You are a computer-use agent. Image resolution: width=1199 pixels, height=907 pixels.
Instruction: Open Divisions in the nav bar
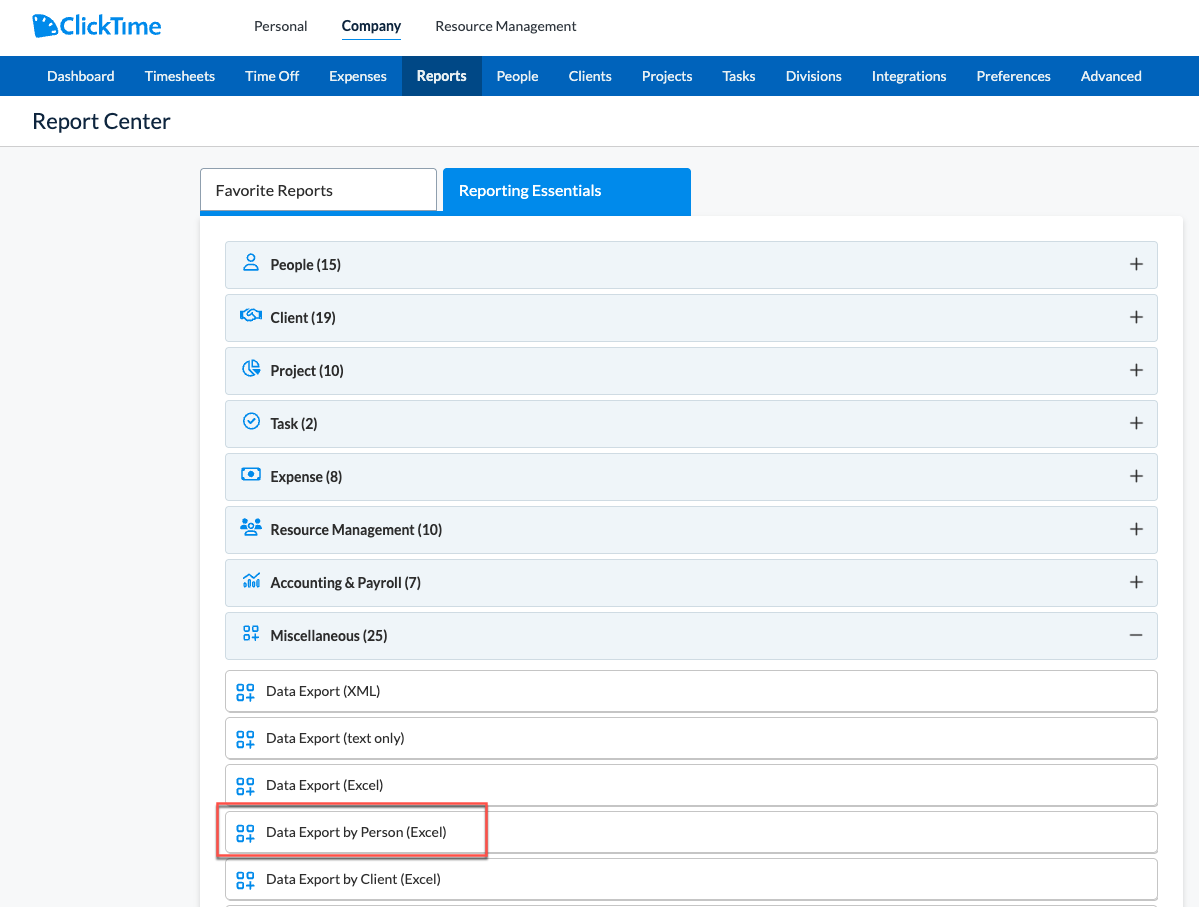pos(814,76)
